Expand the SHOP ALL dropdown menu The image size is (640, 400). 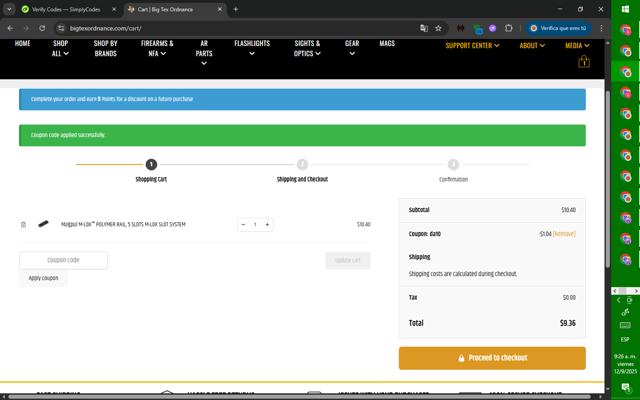60,48
